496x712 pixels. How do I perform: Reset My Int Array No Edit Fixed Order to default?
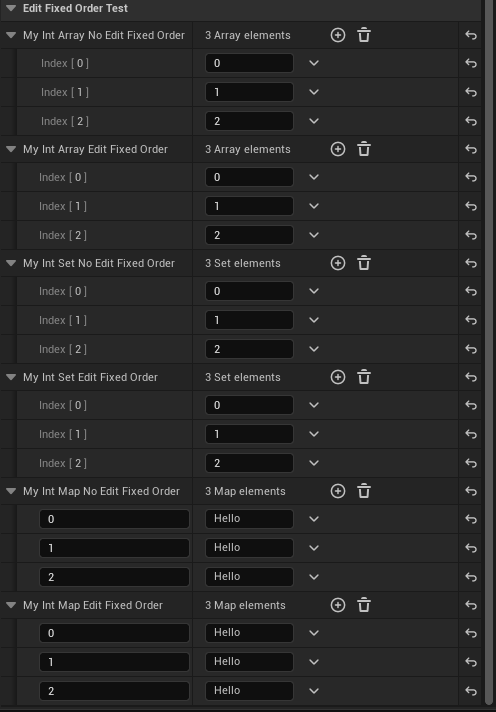pyautogui.click(x=471, y=35)
